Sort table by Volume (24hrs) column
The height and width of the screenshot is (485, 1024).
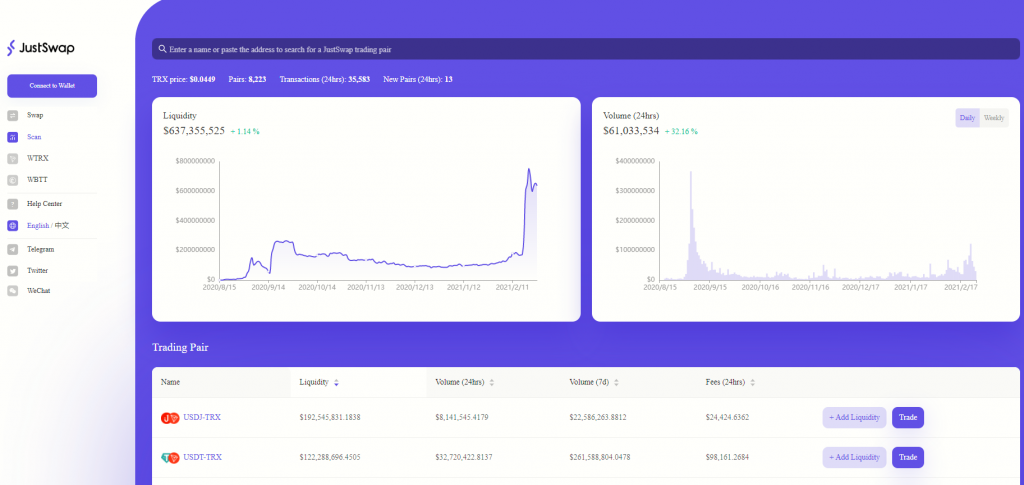[491, 382]
